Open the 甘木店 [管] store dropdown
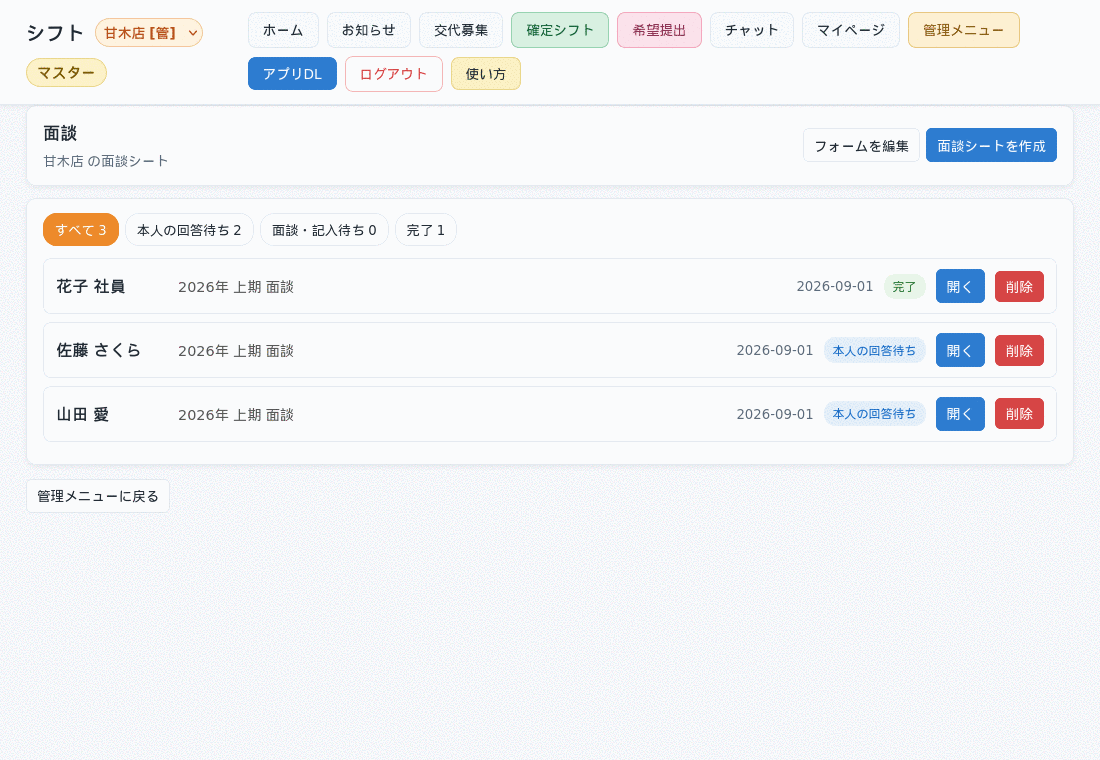The height and width of the screenshot is (760, 1100). point(149,32)
